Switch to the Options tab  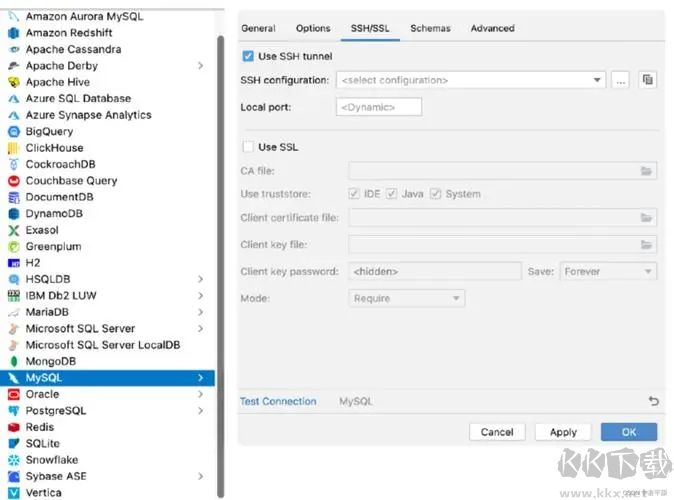pos(313,28)
